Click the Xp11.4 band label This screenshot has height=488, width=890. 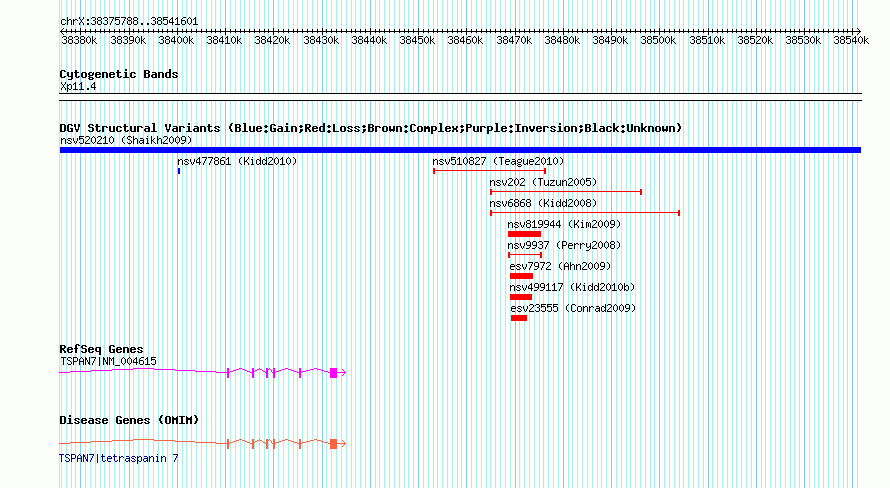point(78,86)
